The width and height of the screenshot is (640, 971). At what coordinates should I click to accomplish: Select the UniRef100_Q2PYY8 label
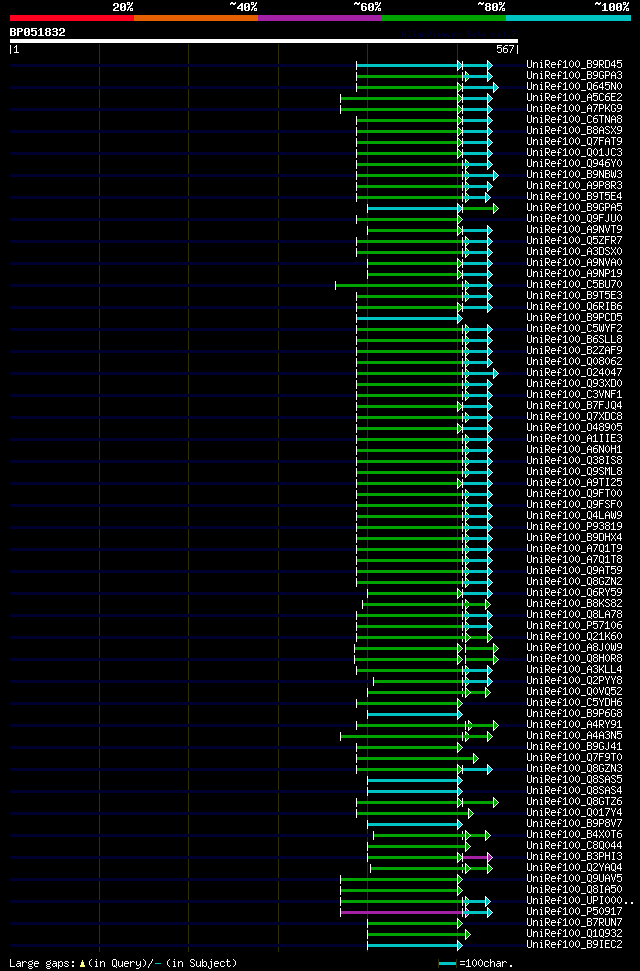(574, 681)
